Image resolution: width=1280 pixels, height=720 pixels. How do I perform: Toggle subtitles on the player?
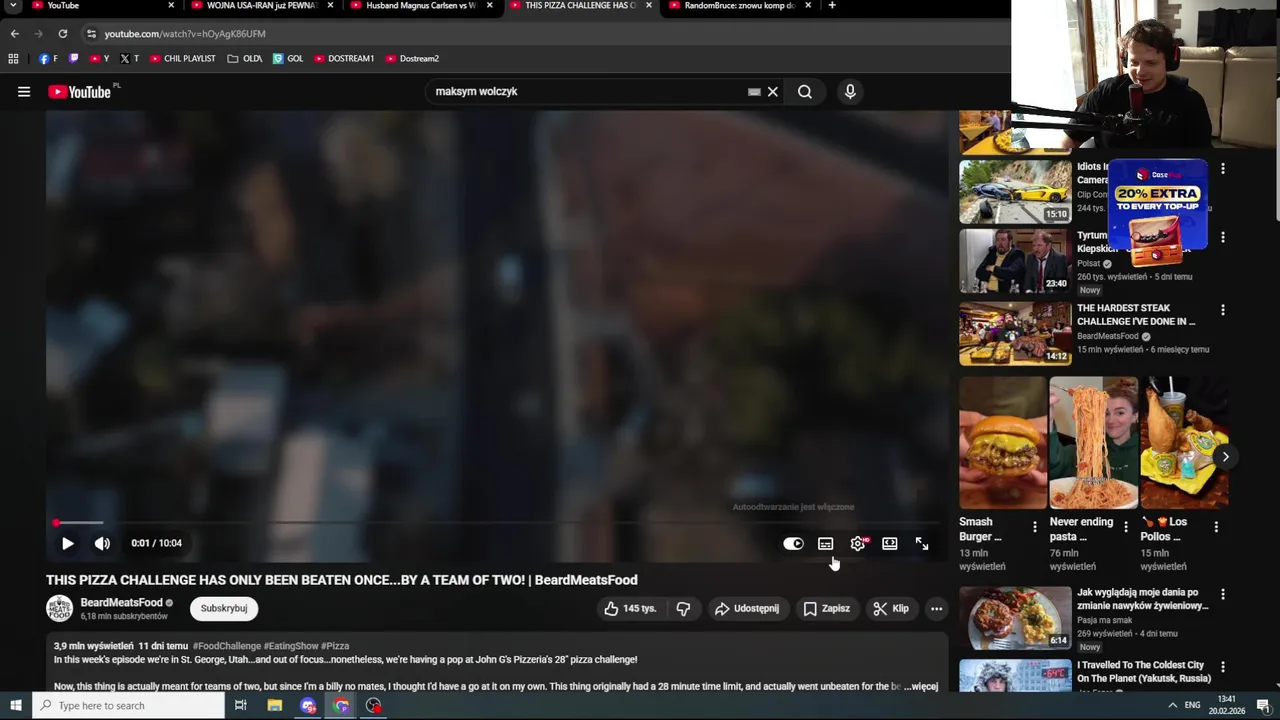pyautogui.click(x=825, y=543)
